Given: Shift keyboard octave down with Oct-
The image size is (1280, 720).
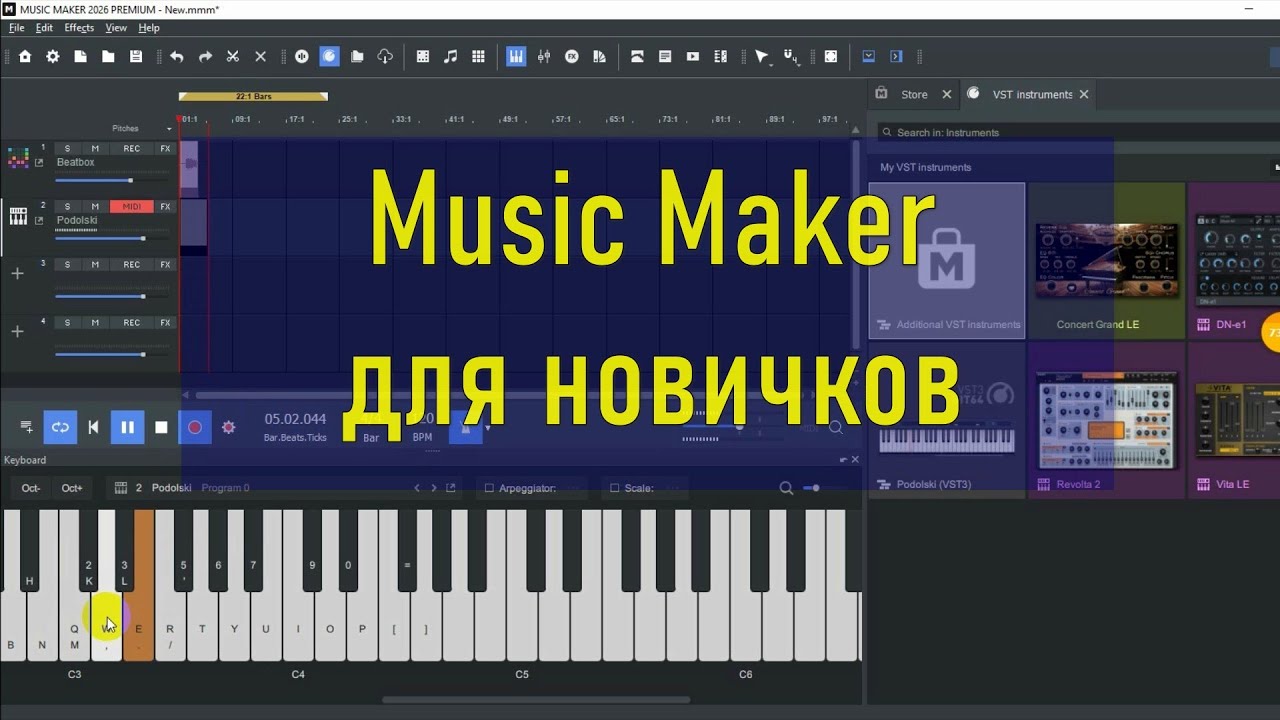Looking at the screenshot, I should coord(31,488).
